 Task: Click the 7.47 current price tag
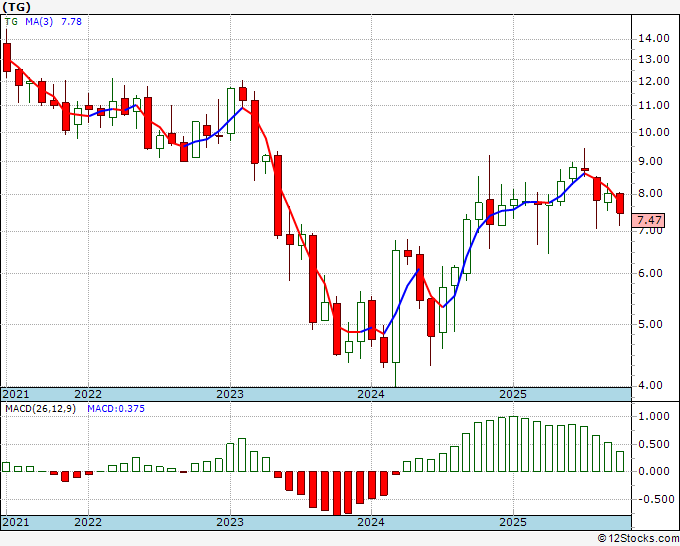[649, 220]
